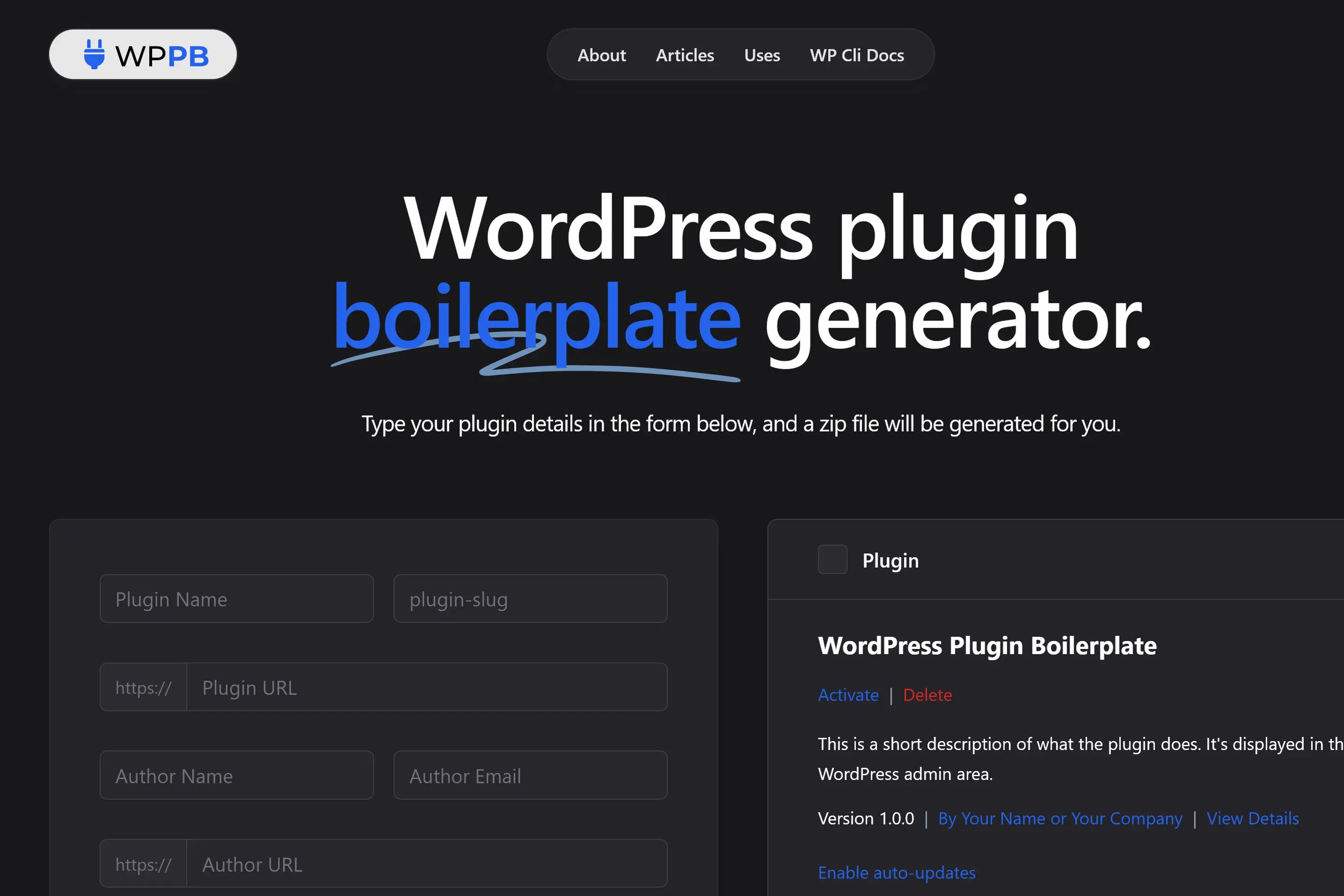Click the View Details link
The width and height of the screenshot is (1344, 896).
click(x=1252, y=818)
